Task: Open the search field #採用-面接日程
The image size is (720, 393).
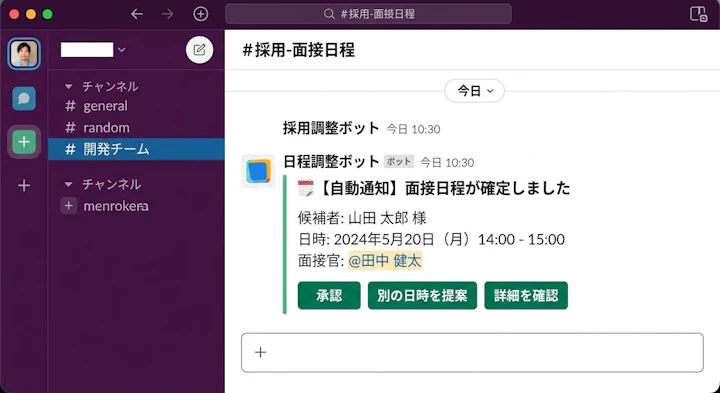Action: point(368,14)
